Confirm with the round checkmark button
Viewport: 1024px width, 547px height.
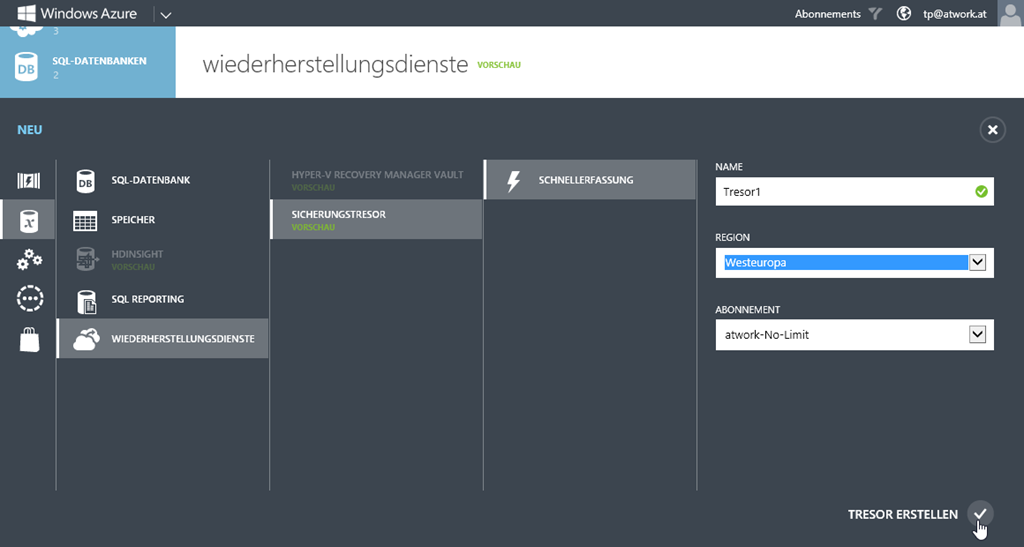tap(980, 514)
